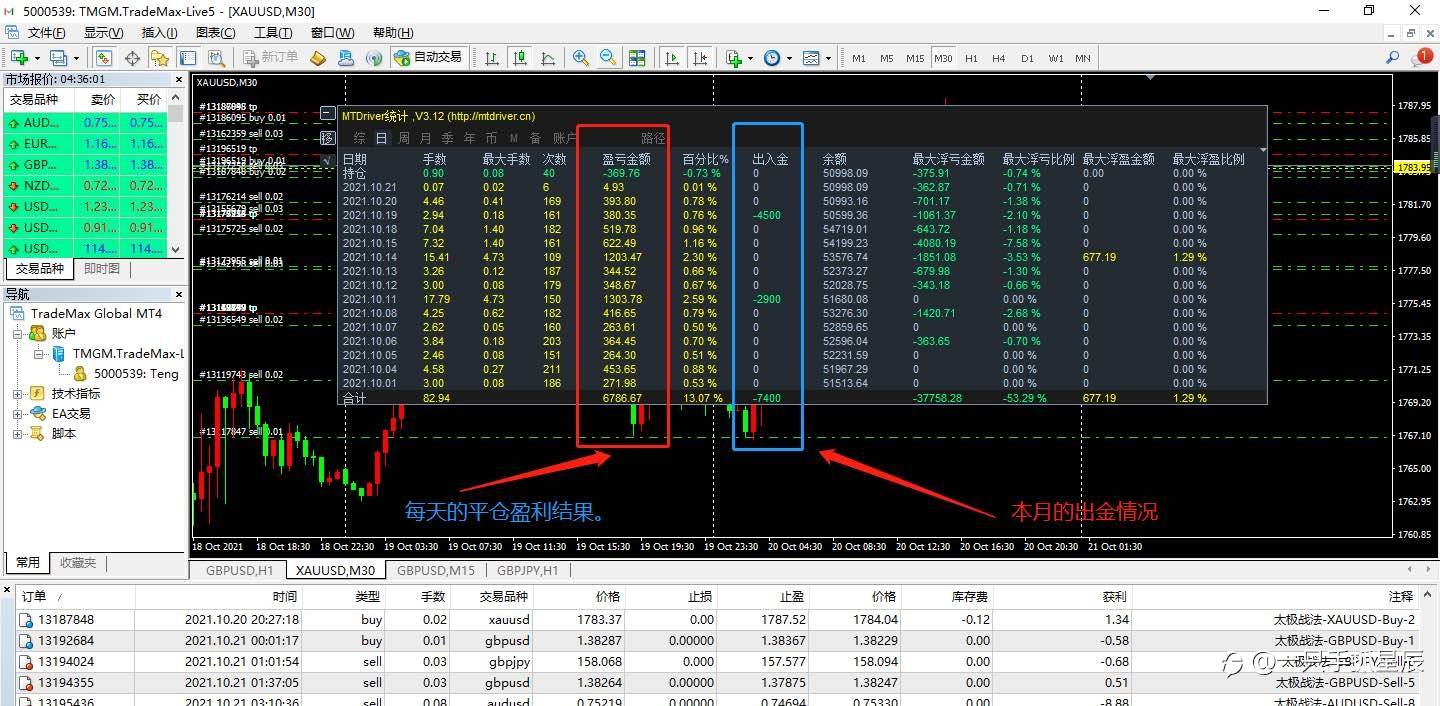1440x706 pixels.
Task: Select order 13192684 row in terminal
Action: (x=720, y=641)
